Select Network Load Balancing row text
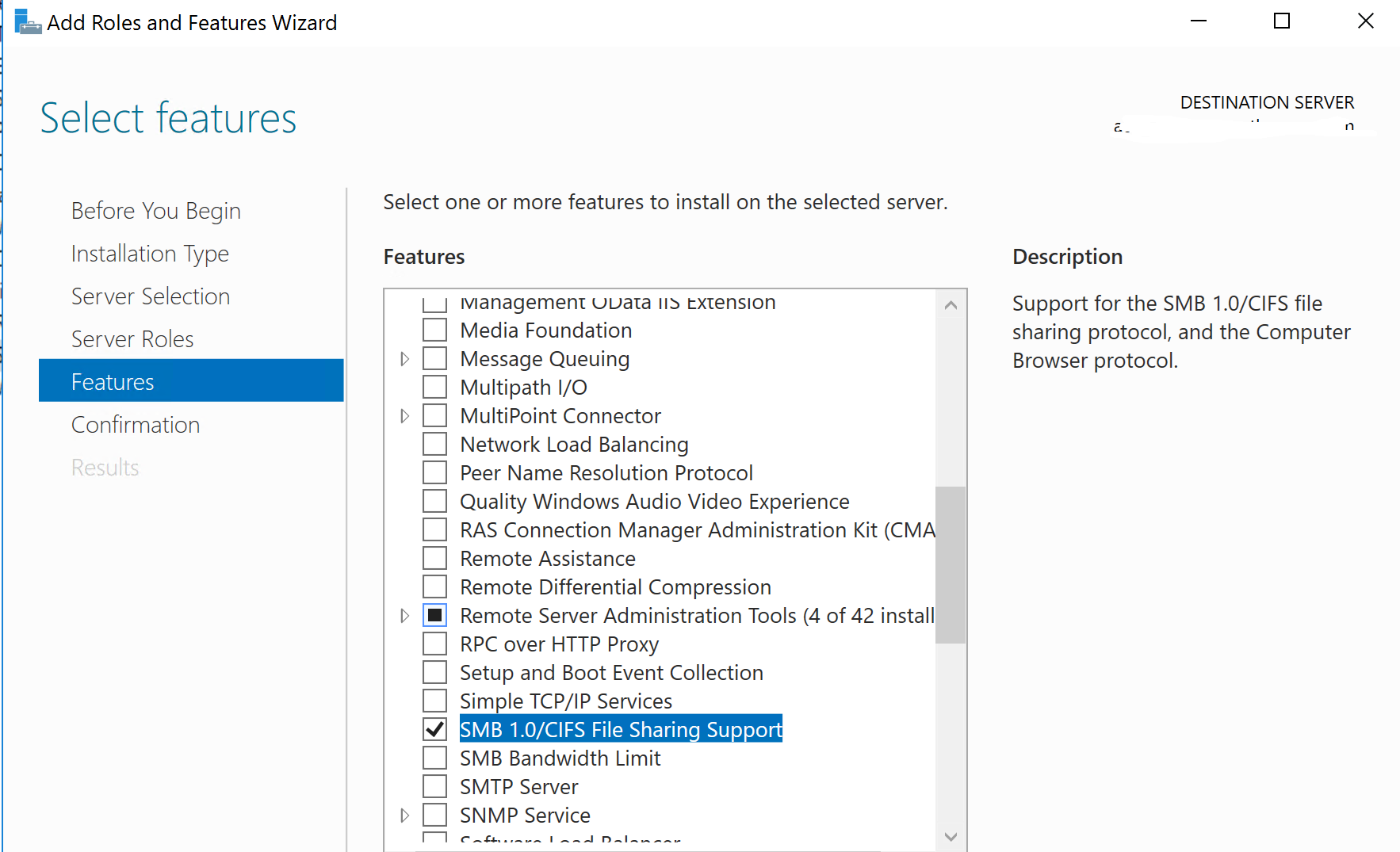 tap(574, 445)
